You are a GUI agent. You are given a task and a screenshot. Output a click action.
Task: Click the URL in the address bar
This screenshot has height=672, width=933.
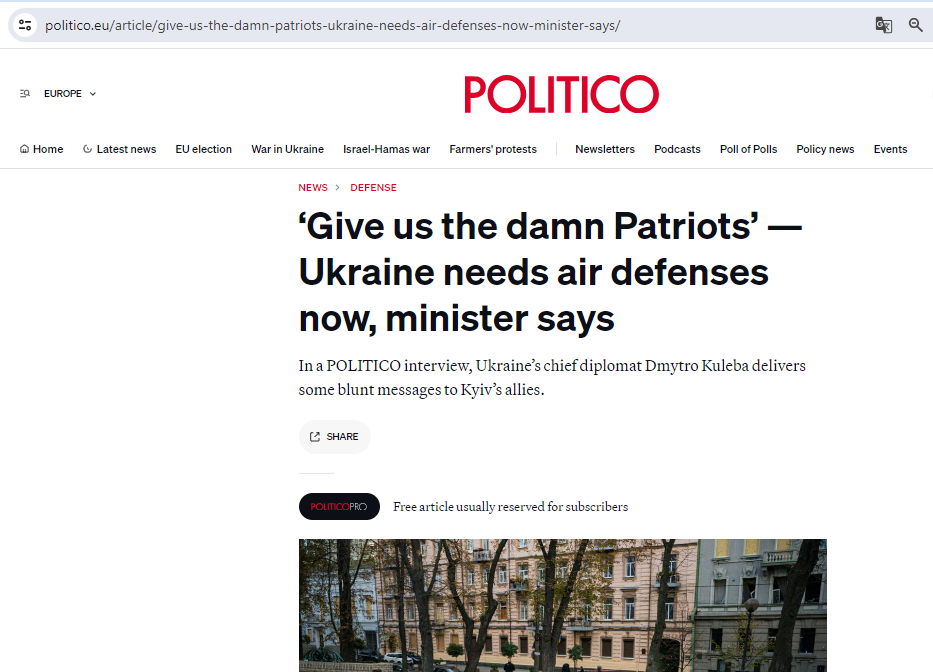(333, 25)
